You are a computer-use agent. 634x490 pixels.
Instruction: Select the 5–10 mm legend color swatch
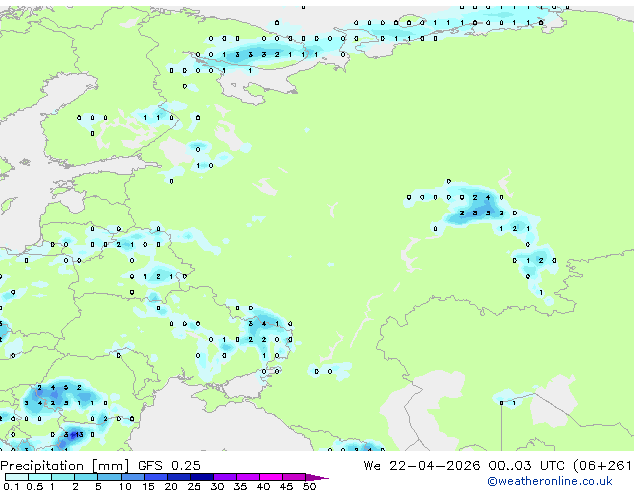click(110, 477)
